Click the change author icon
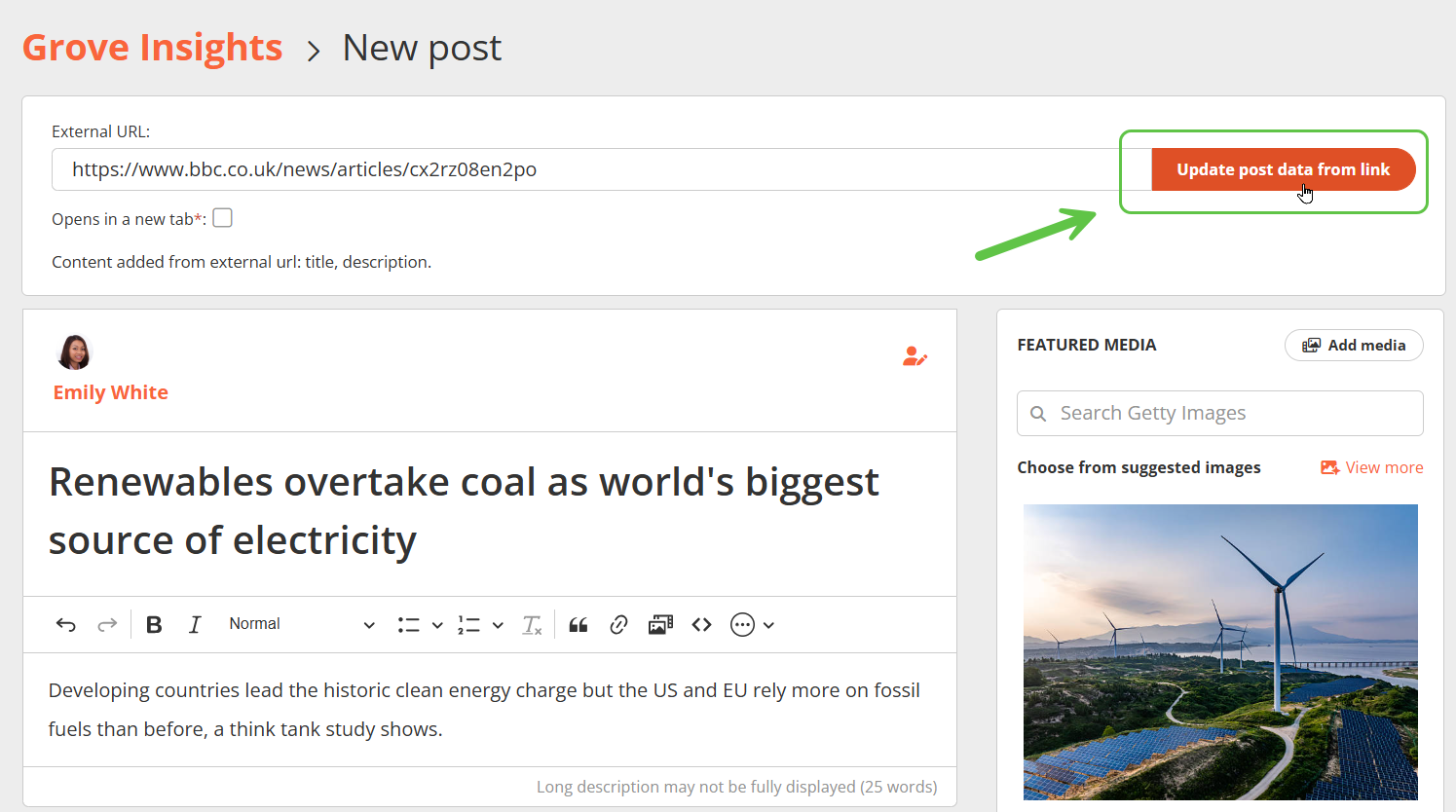The height and width of the screenshot is (812, 1456). (915, 356)
